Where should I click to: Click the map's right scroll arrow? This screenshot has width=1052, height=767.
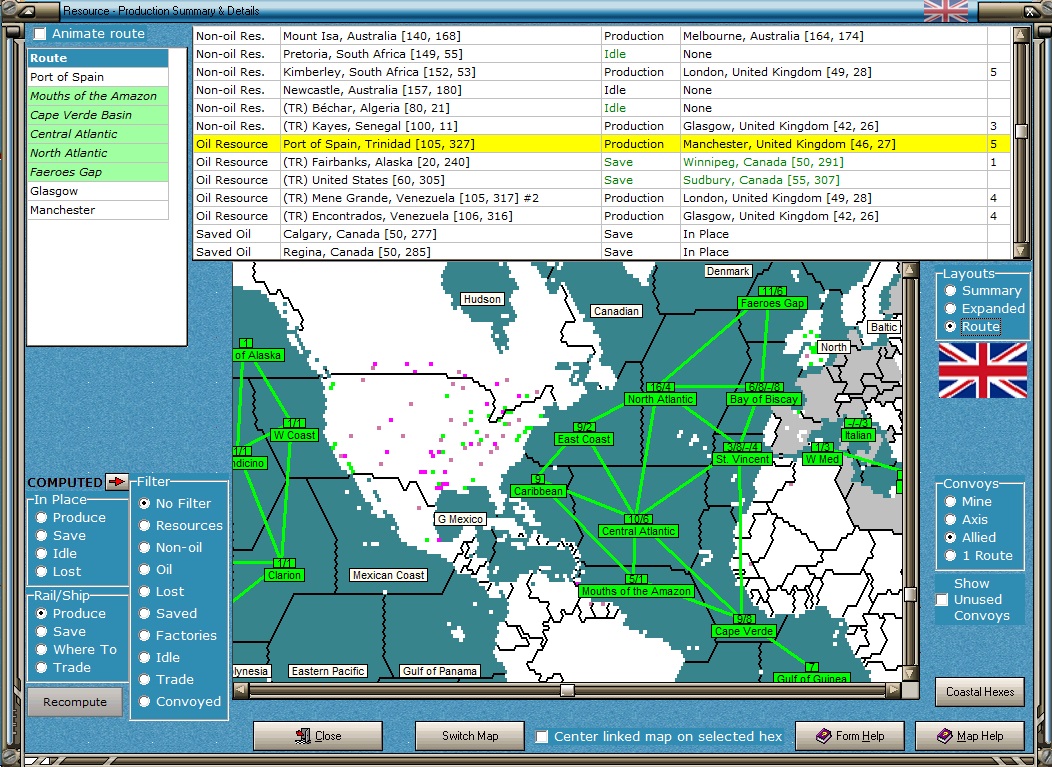click(893, 690)
